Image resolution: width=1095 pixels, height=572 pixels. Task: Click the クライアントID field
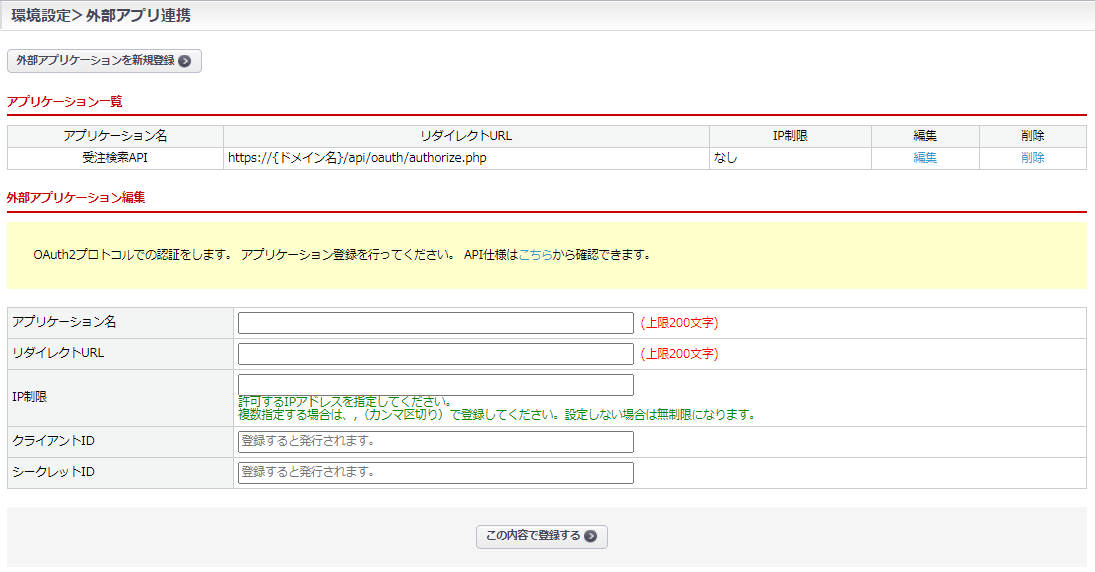click(x=435, y=442)
